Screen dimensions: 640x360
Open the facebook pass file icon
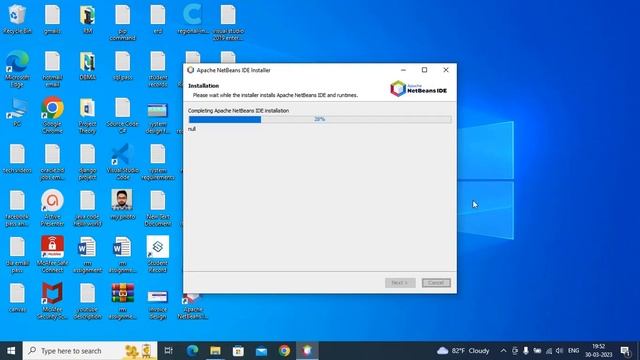click(17, 207)
